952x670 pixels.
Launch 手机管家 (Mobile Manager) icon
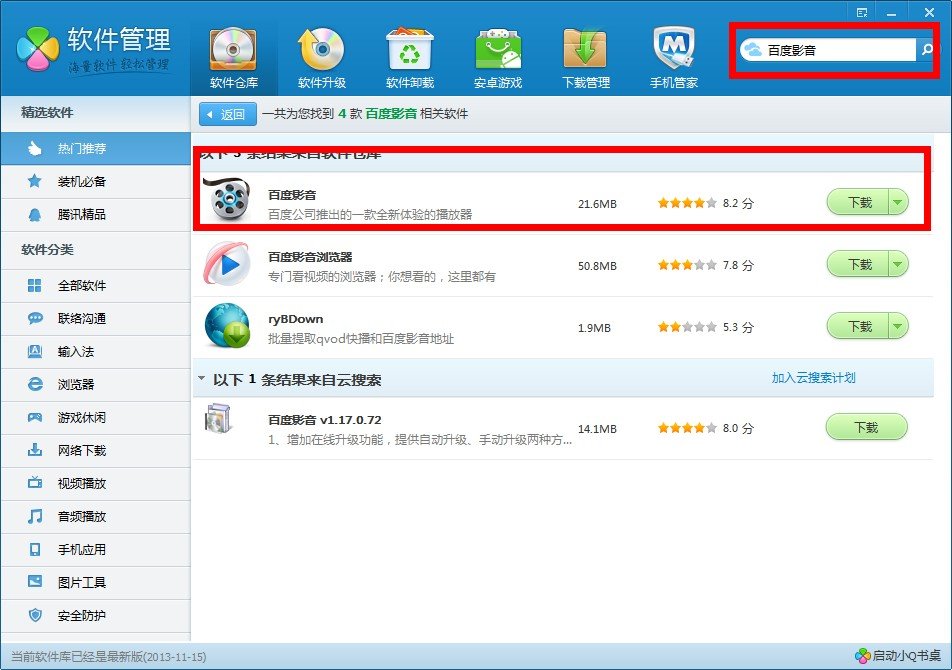(x=673, y=47)
